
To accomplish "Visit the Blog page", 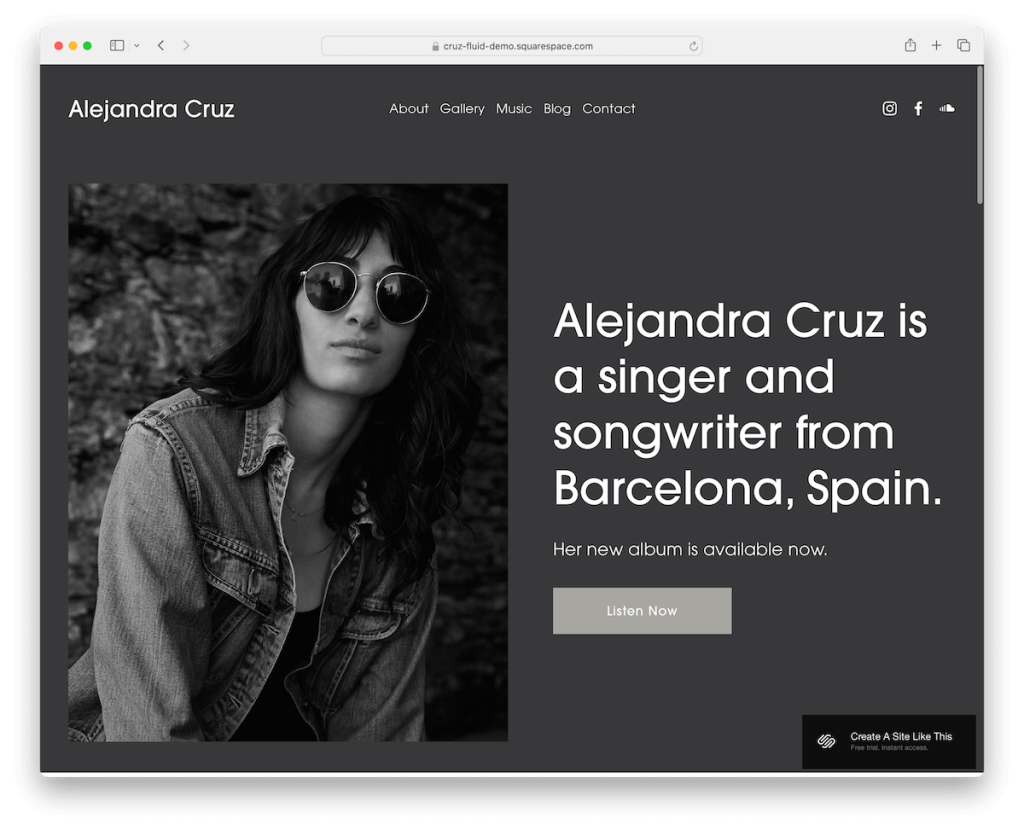I will click(557, 108).
